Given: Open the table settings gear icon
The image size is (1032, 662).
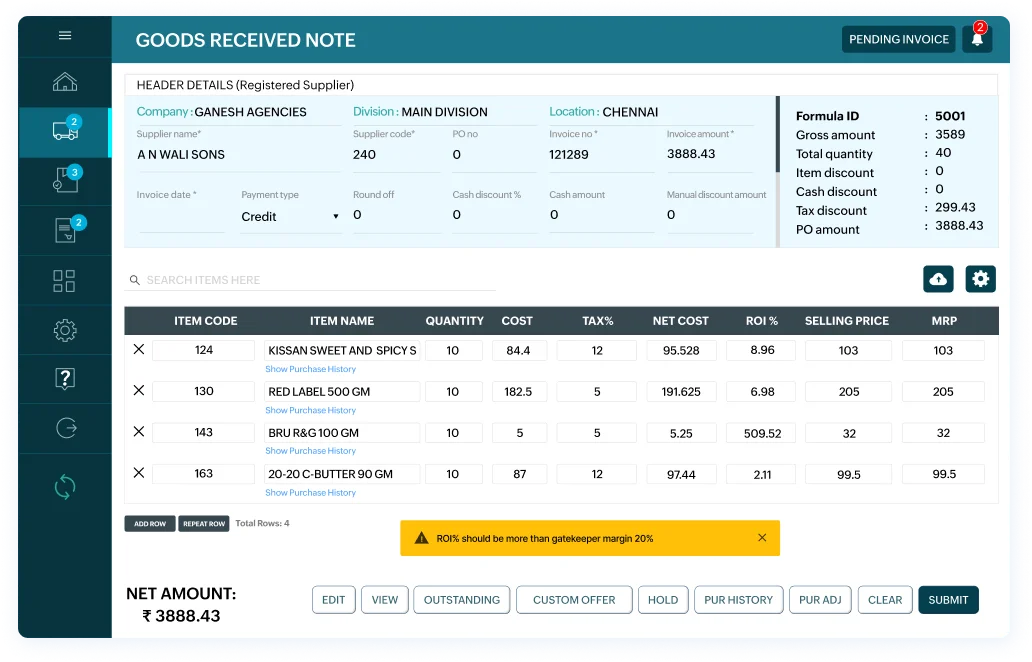Looking at the screenshot, I should pos(980,279).
